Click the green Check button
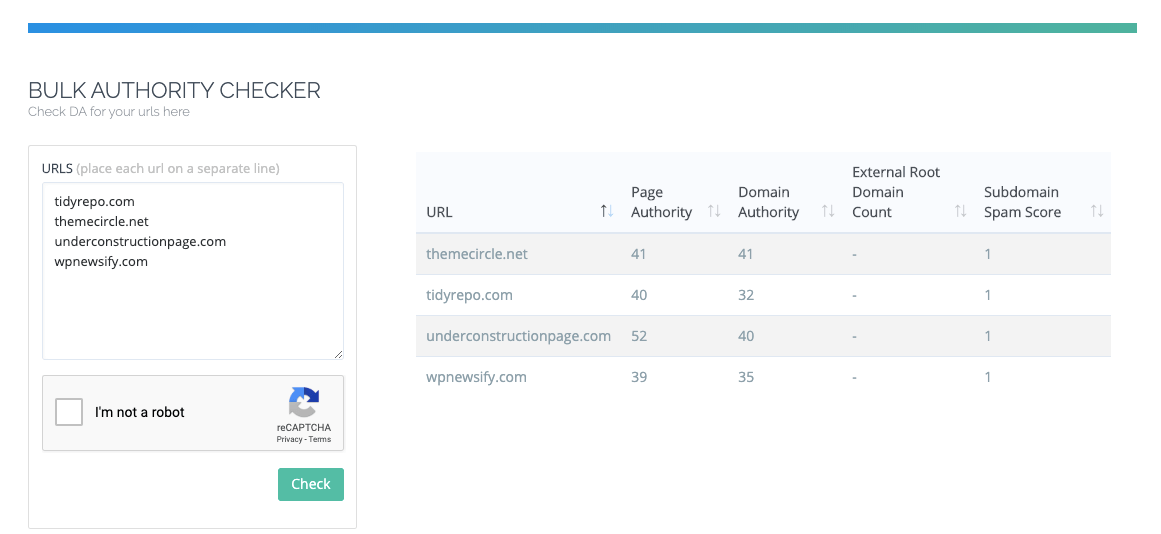Image resolution: width=1161 pixels, height=534 pixels. click(x=311, y=484)
